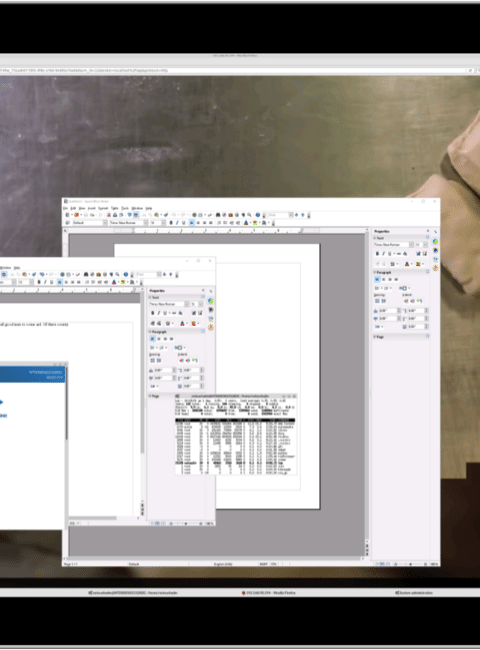
Task: Click the Help icon in front Writer toolbar
Action: click(126, 274)
